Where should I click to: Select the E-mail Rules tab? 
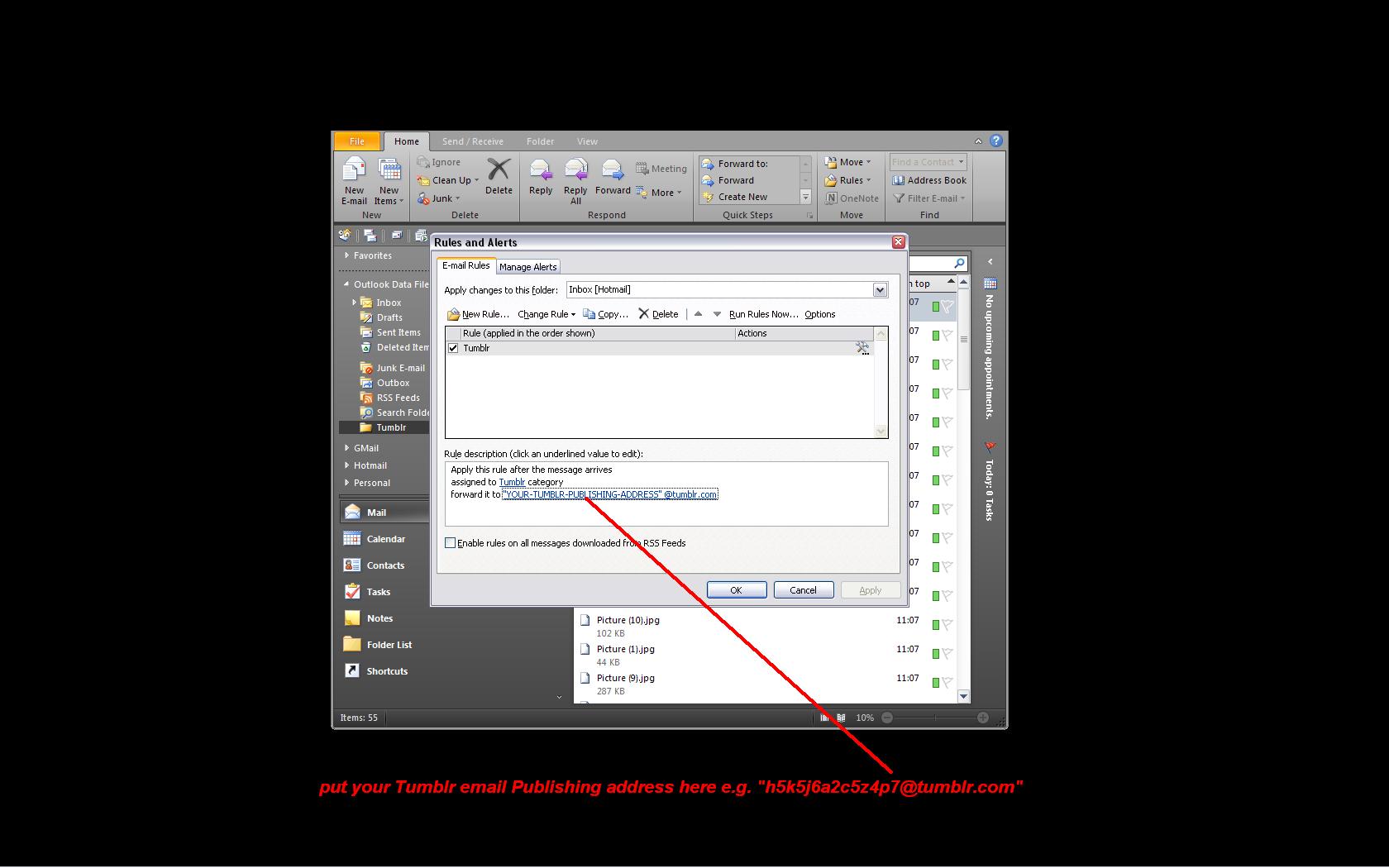pos(465,265)
